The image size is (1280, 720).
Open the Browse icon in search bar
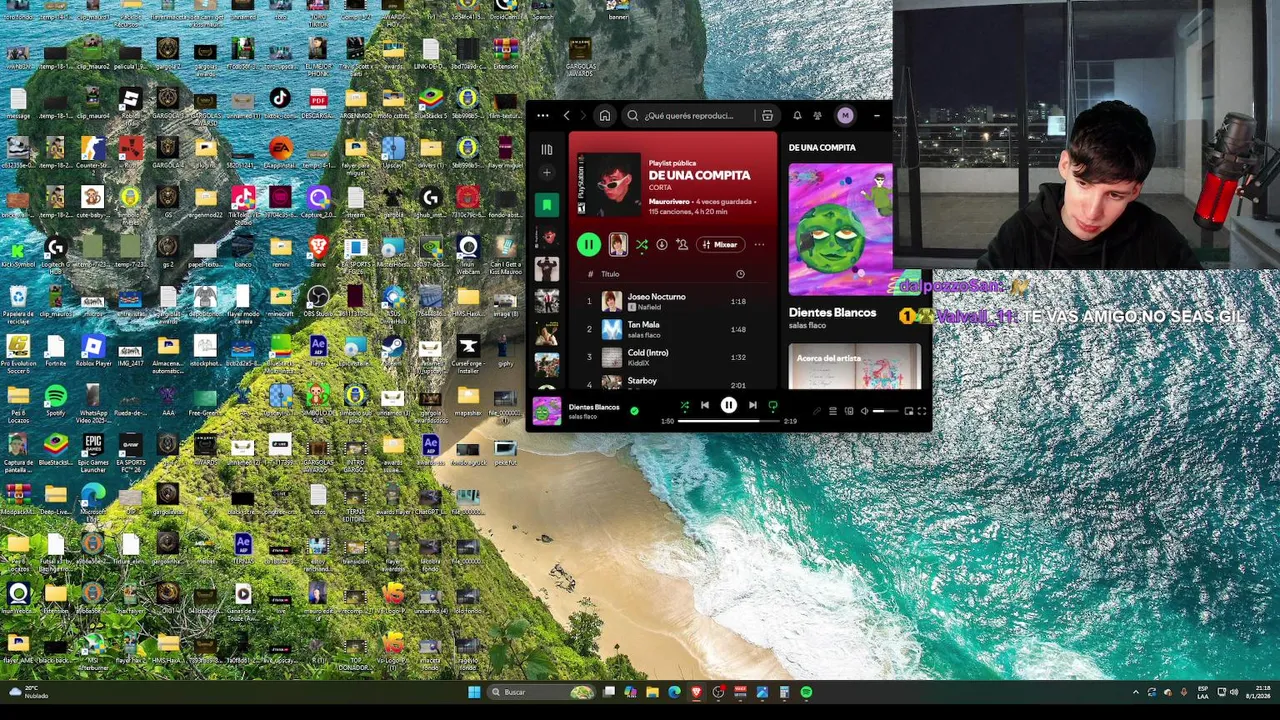767,116
